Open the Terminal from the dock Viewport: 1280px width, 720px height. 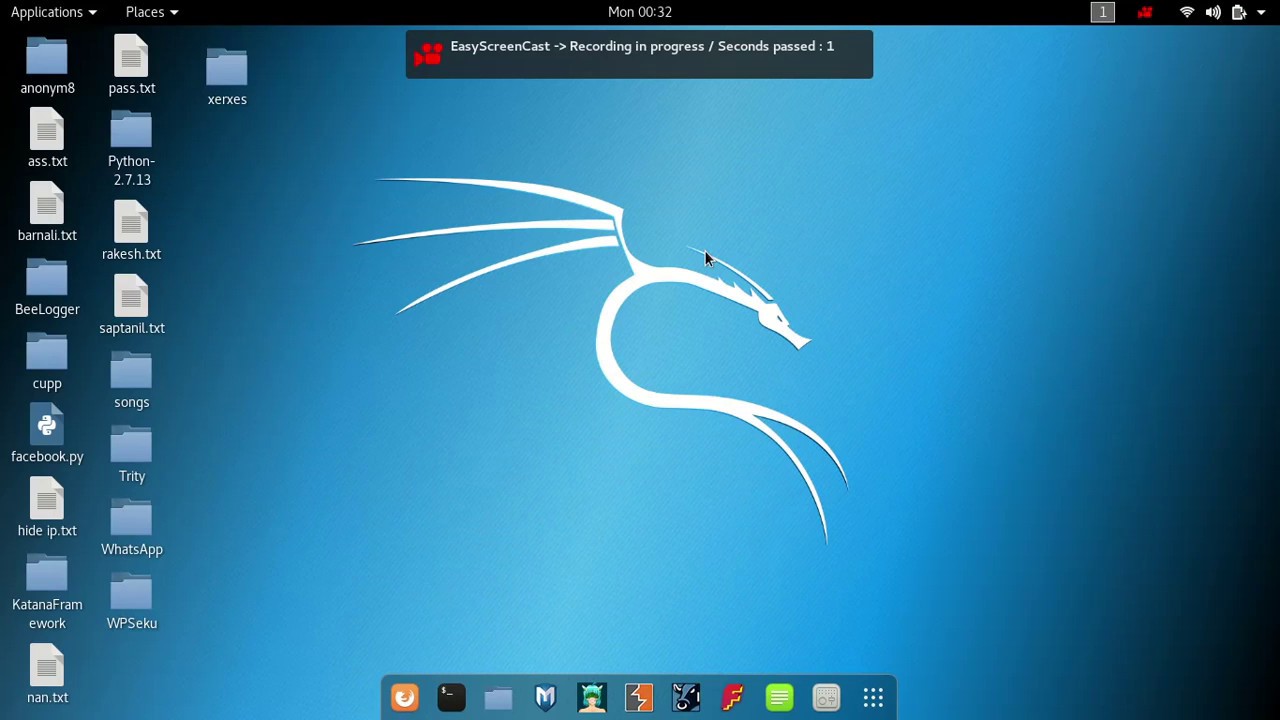point(451,697)
